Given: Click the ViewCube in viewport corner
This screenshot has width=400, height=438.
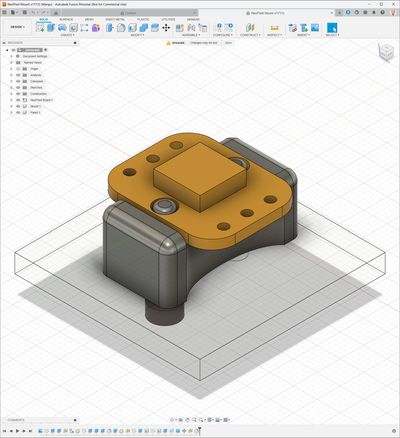Looking at the screenshot, I should click(386, 52).
